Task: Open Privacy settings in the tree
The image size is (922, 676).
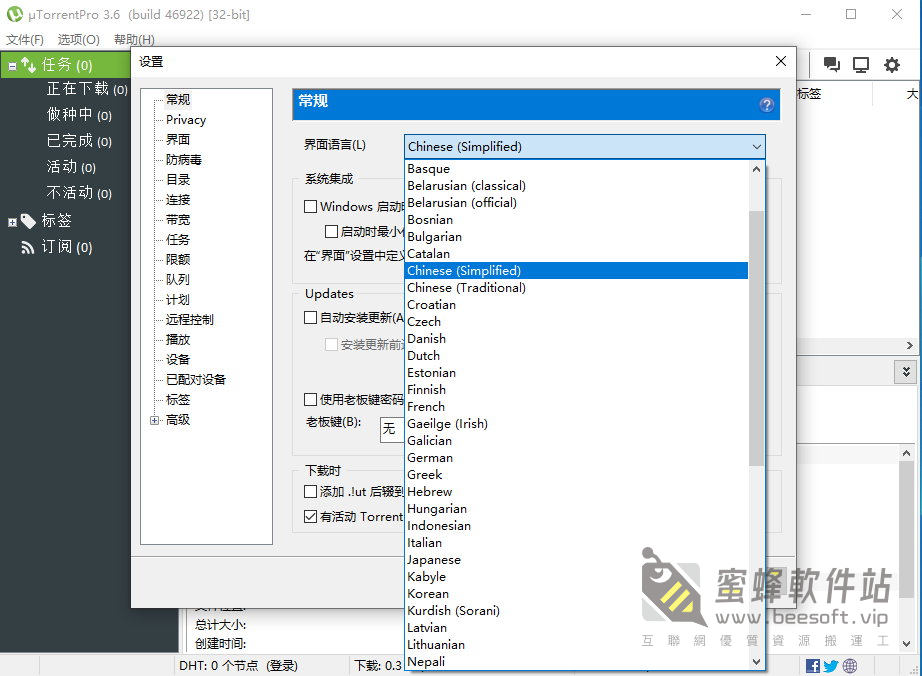Action: (x=186, y=120)
